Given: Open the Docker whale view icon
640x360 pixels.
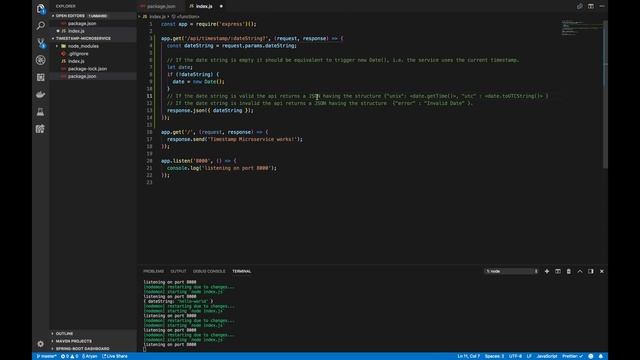Looking at the screenshot, I should coord(40,94).
